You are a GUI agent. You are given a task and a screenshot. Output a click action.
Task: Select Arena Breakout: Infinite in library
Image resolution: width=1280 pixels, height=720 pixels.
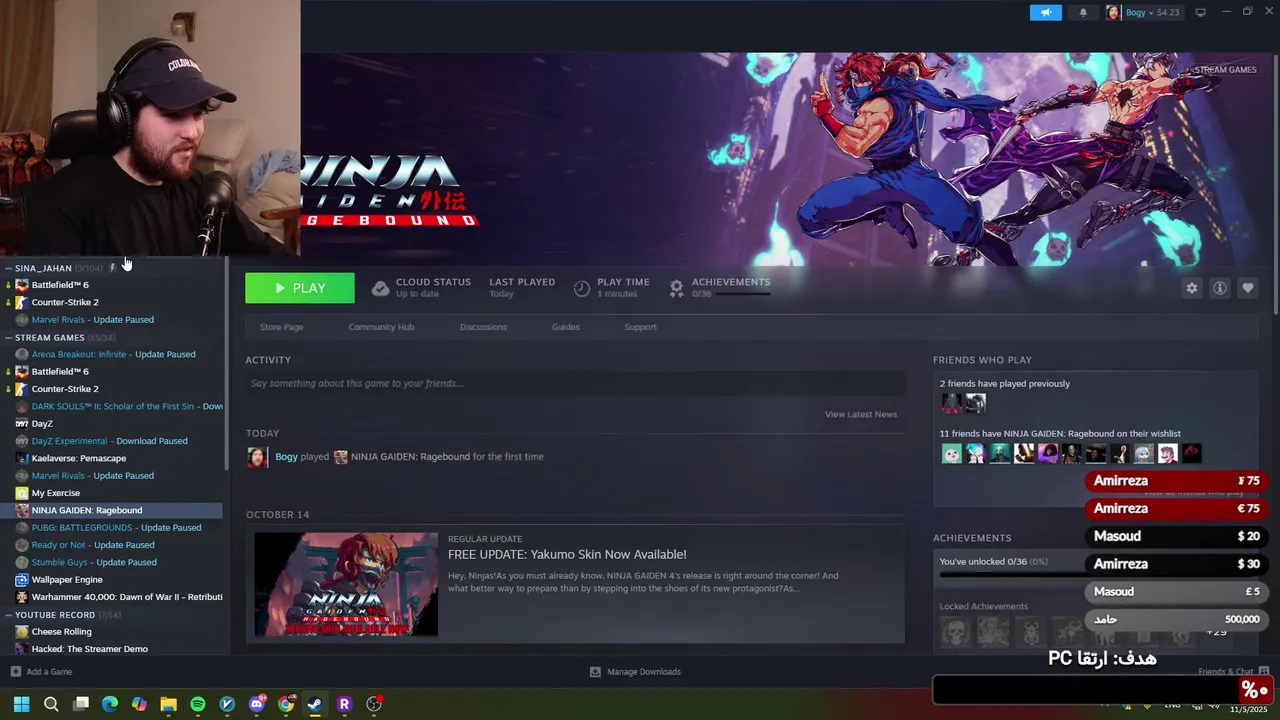(x=115, y=354)
